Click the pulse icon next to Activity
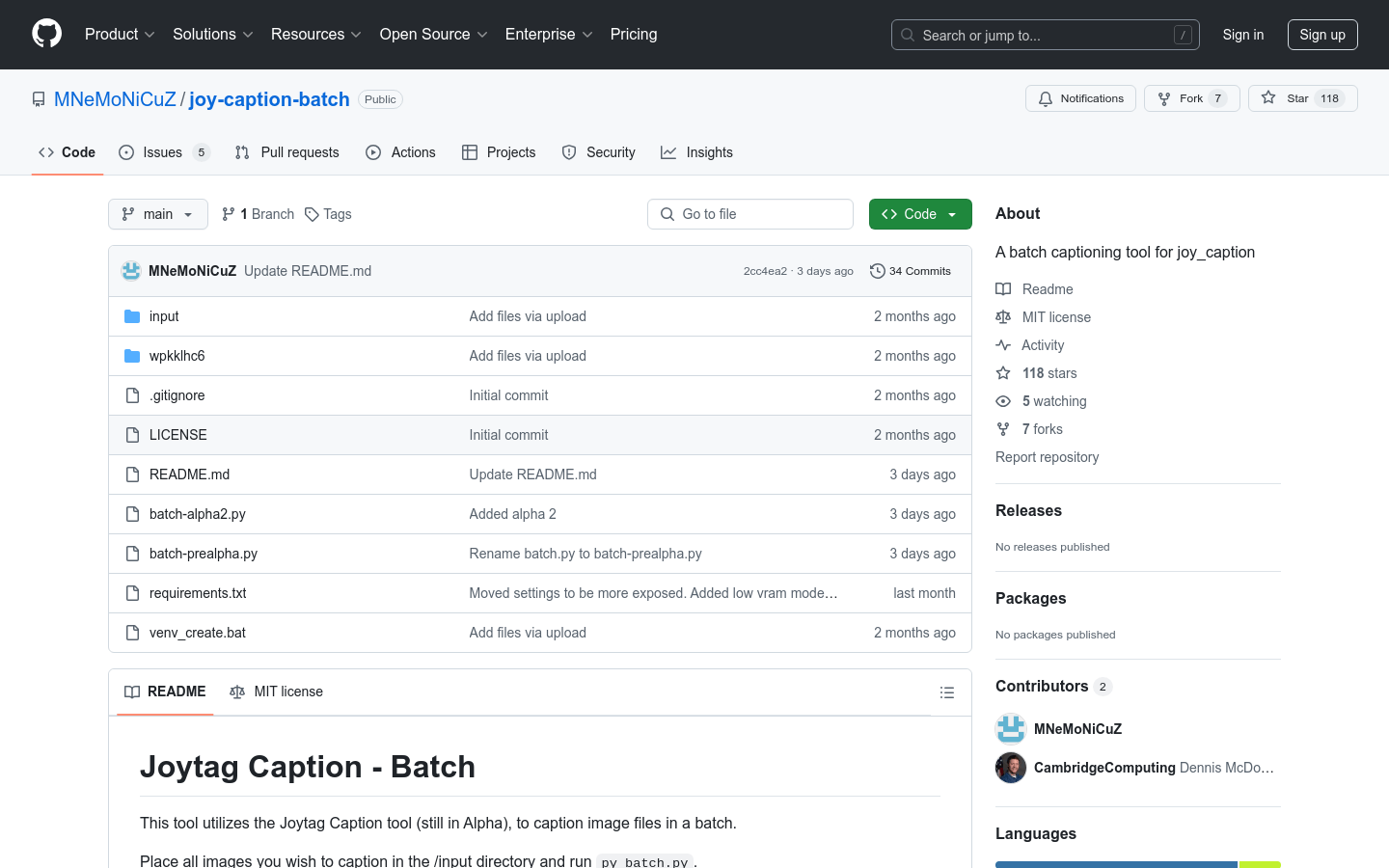 pos(1003,345)
